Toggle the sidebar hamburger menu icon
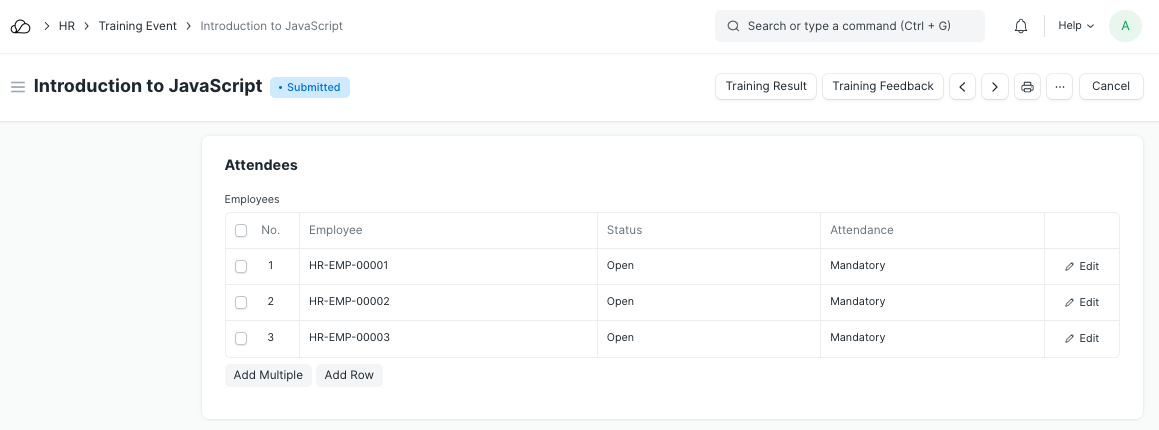The image size is (1159, 430). coord(17,87)
